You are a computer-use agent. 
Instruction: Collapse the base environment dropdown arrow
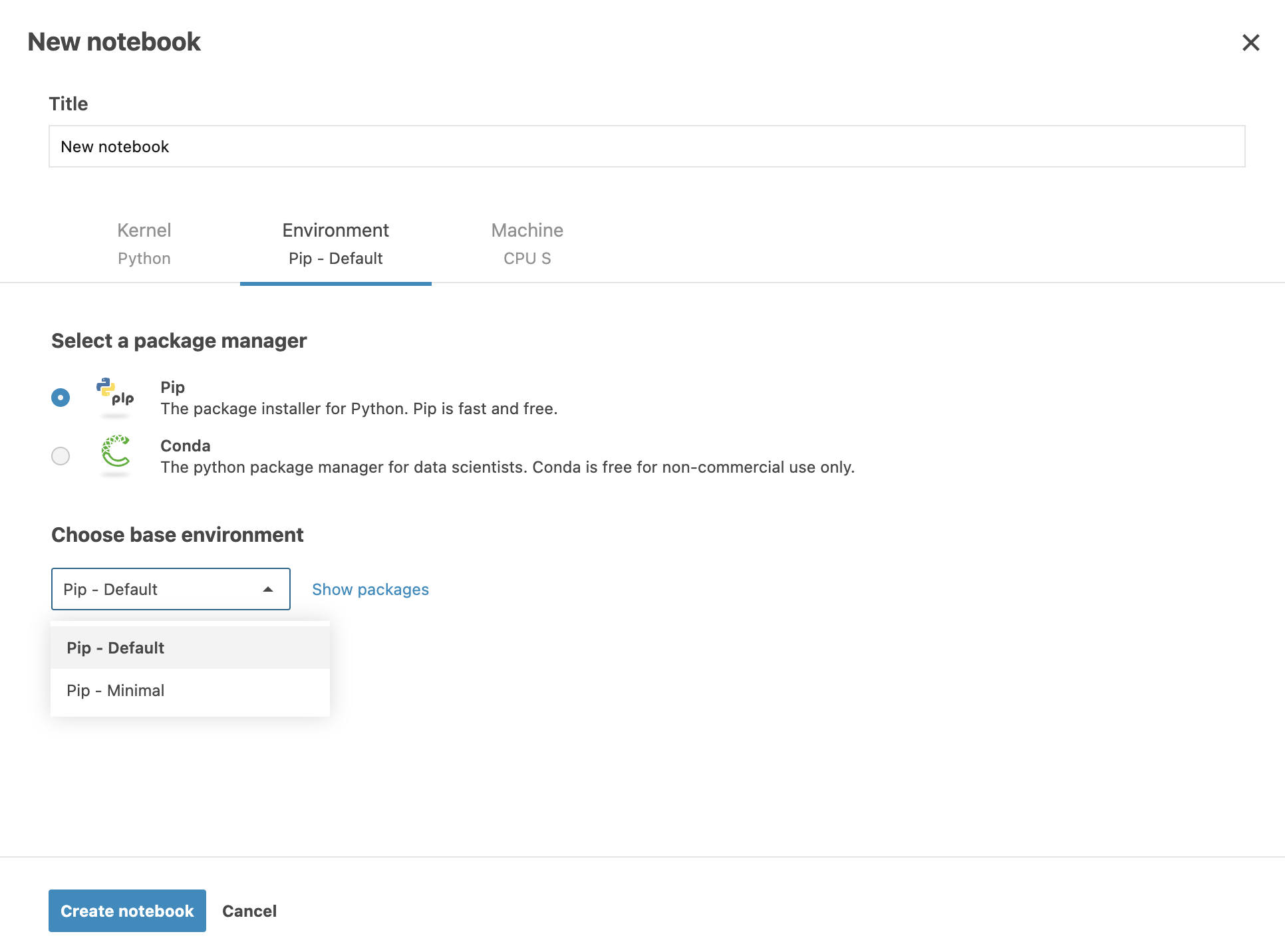(268, 590)
